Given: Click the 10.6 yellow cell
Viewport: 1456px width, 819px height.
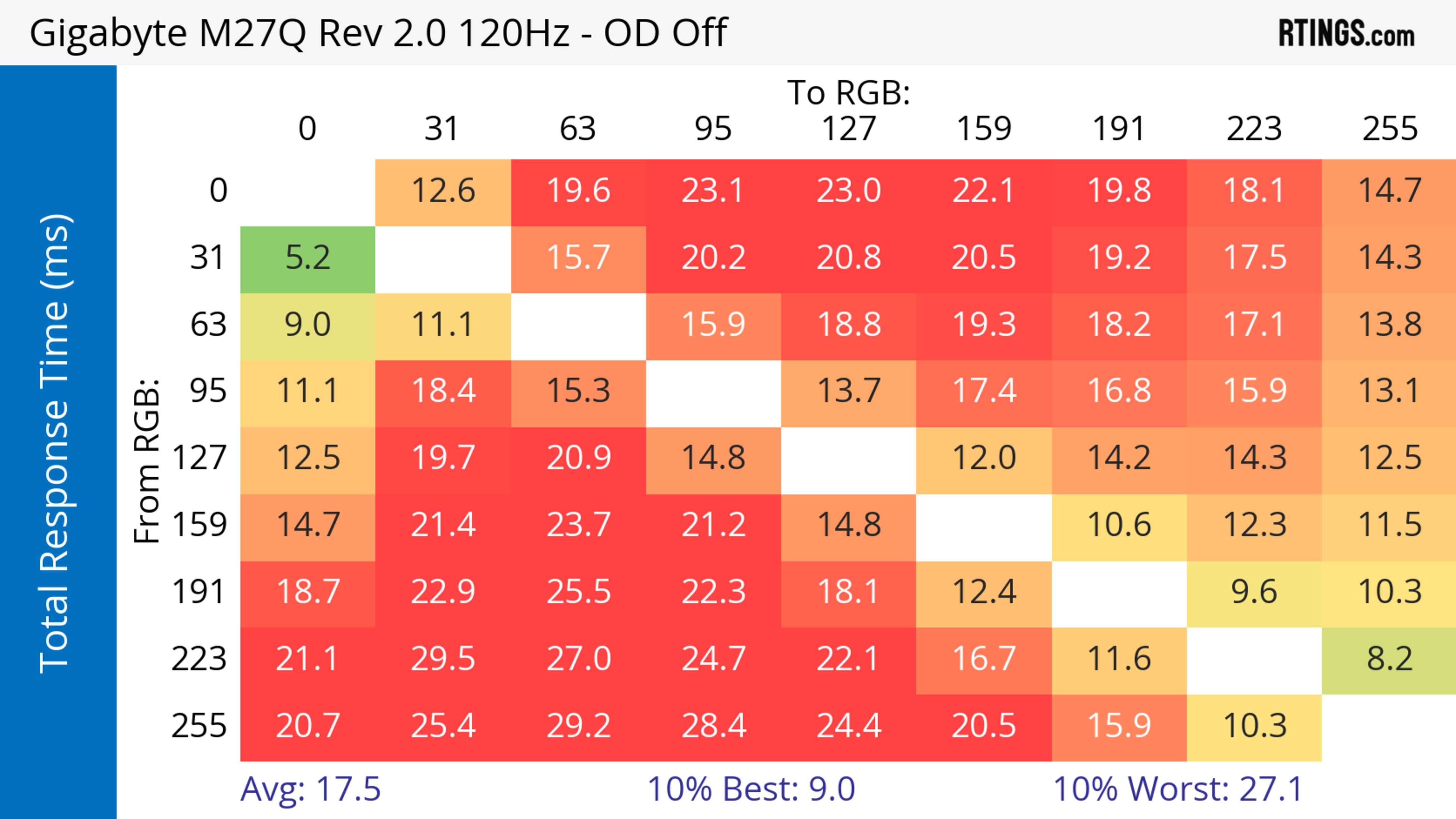Looking at the screenshot, I should pyautogui.click(x=1119, y=525).
